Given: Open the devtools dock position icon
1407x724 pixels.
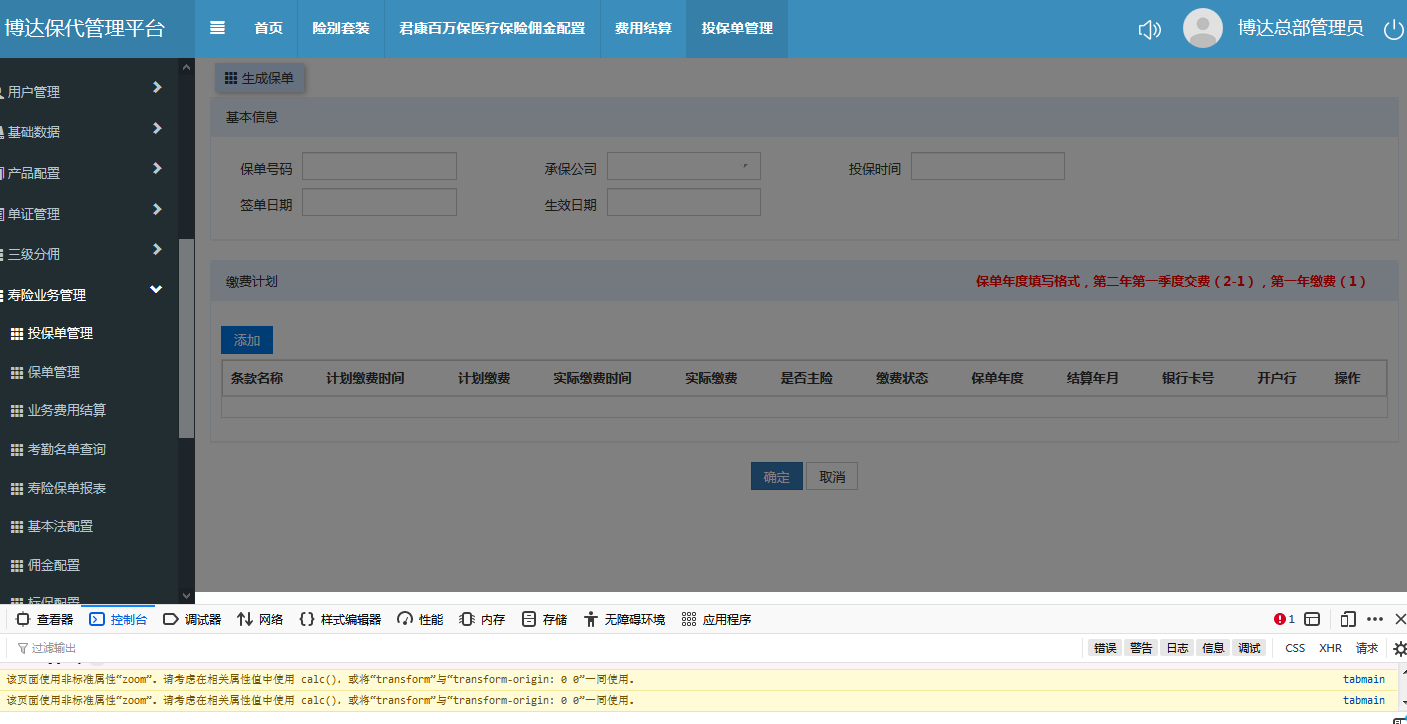Looking at the screenshot, I should pyautogui.click(x=1312, y=619).
